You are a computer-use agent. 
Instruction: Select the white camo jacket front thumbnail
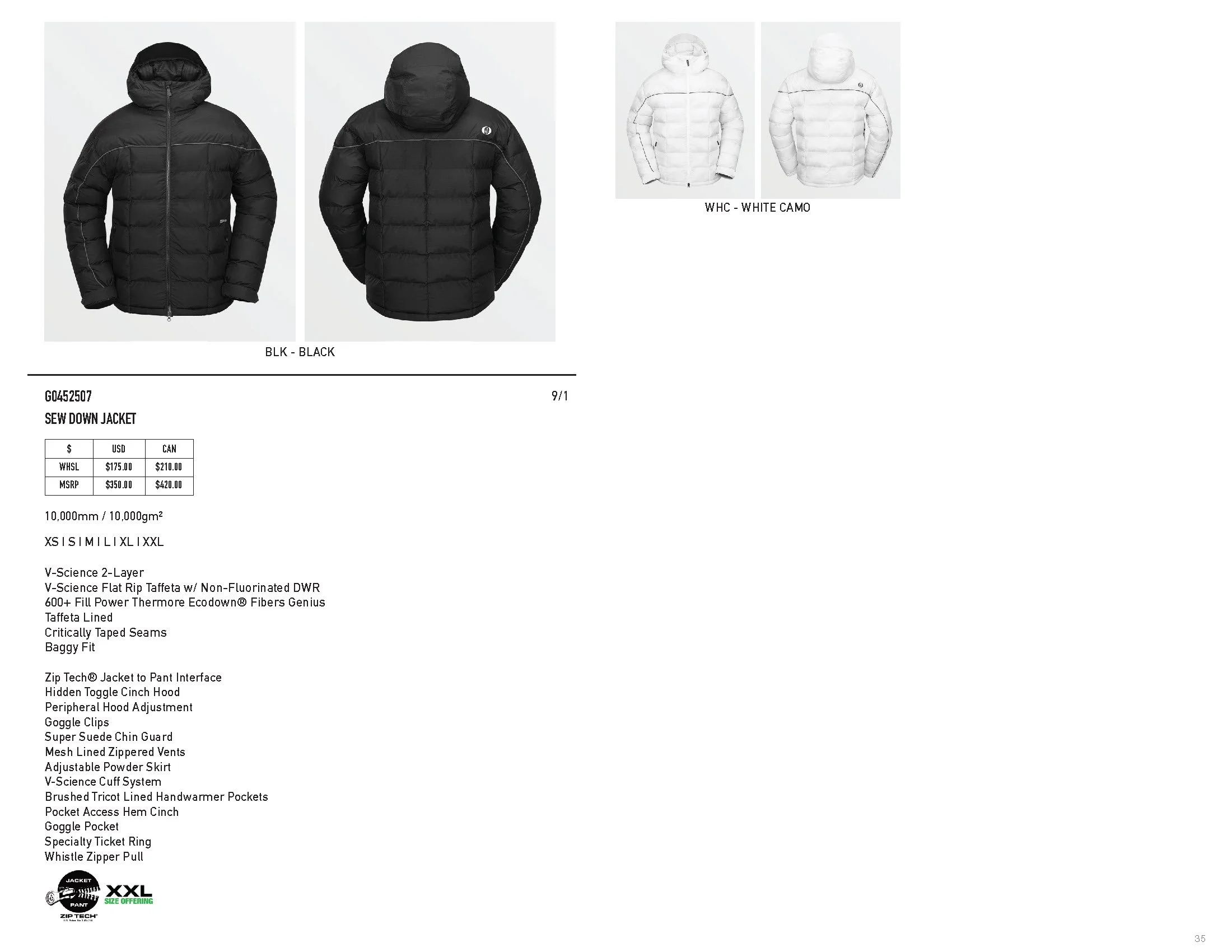point(685,110)
